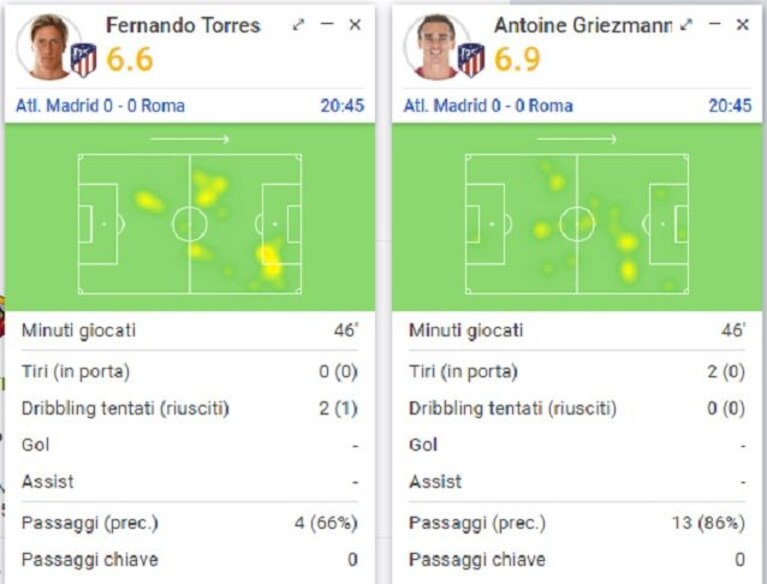Screen dimensions: 767x584
Task: Close the Antoine Griezmann stats card
Action: (x=743, y=24)
